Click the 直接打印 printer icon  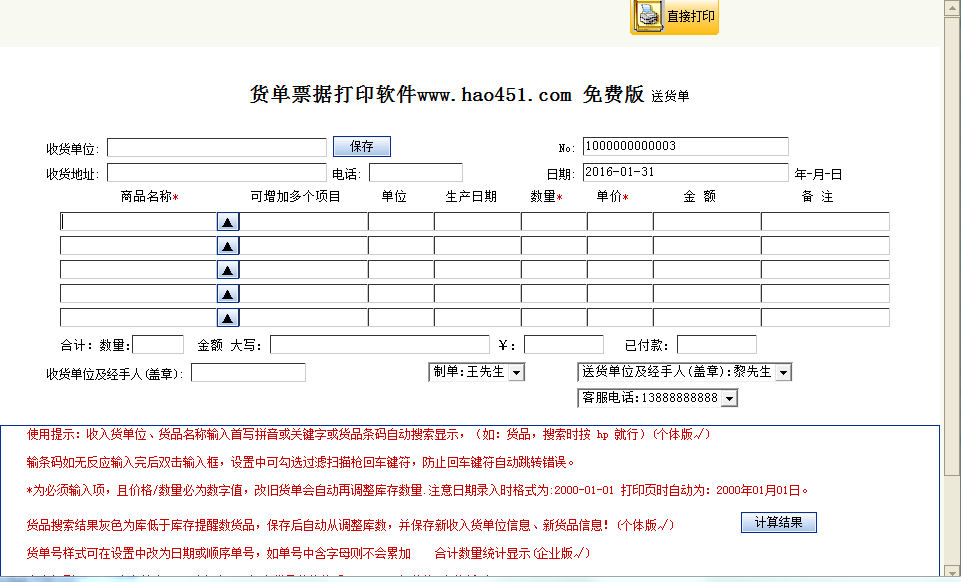pyautogui.click(x=650, y=16)
